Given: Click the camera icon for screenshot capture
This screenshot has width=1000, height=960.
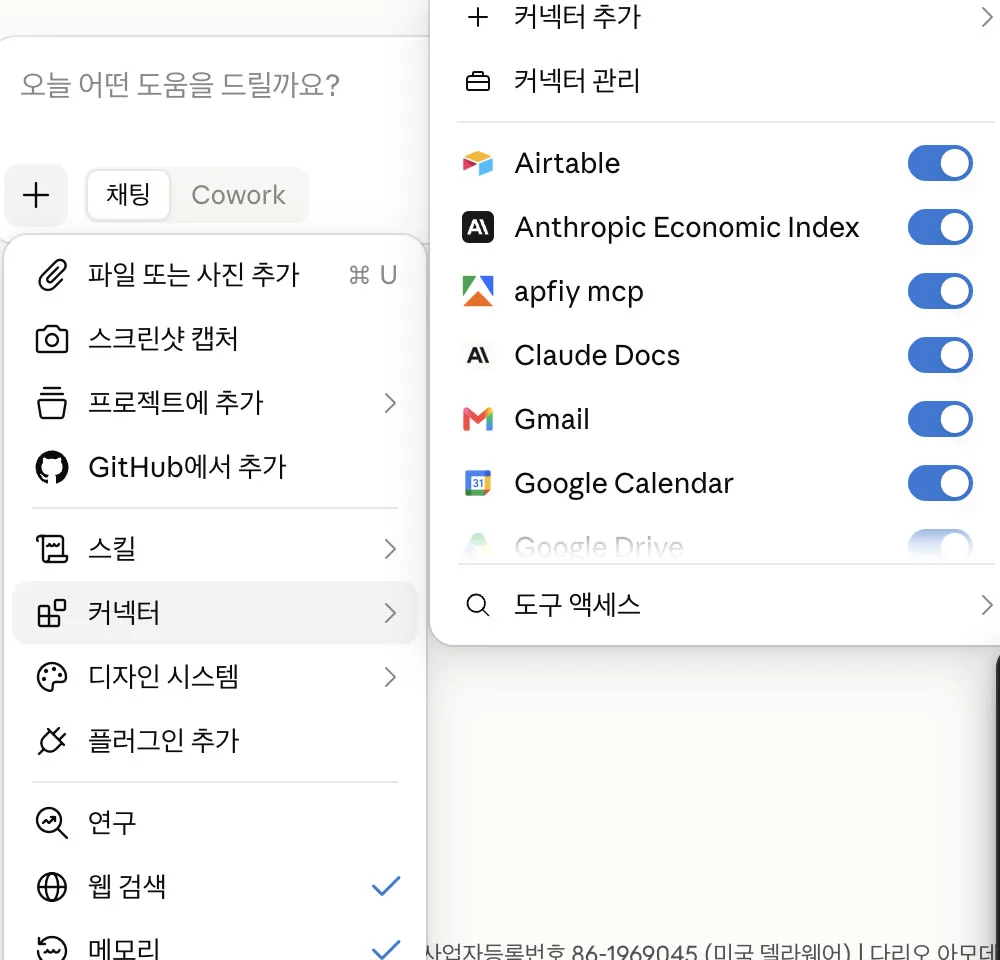Looking at the screenshot, I should (x=52, y=339).
